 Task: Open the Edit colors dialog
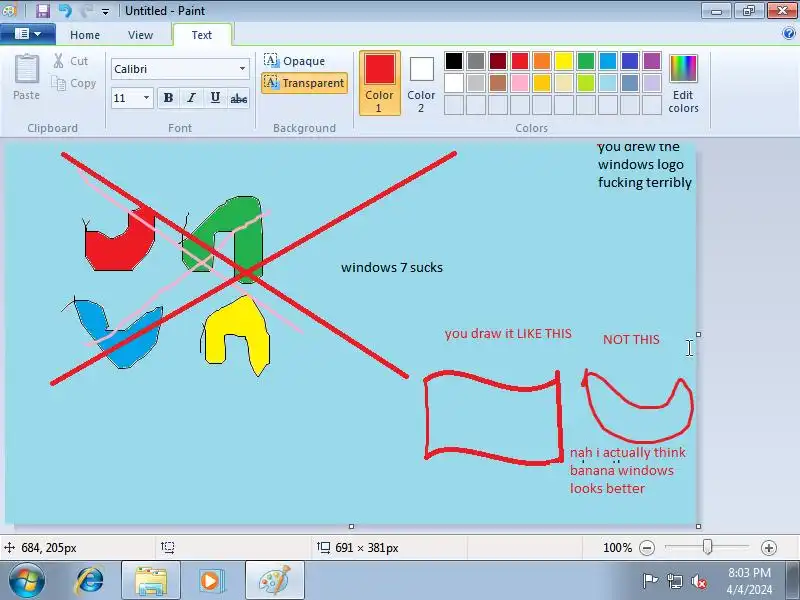[683, 83]
